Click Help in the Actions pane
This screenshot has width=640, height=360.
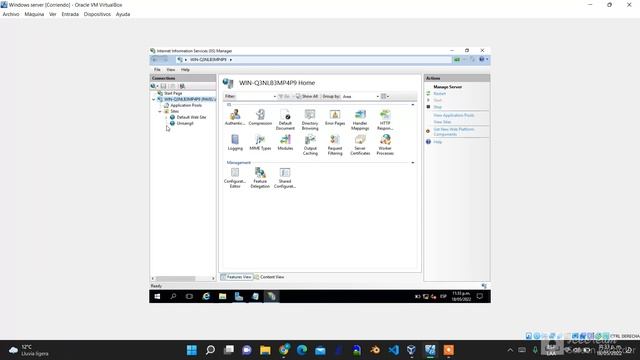click(438, 142)
